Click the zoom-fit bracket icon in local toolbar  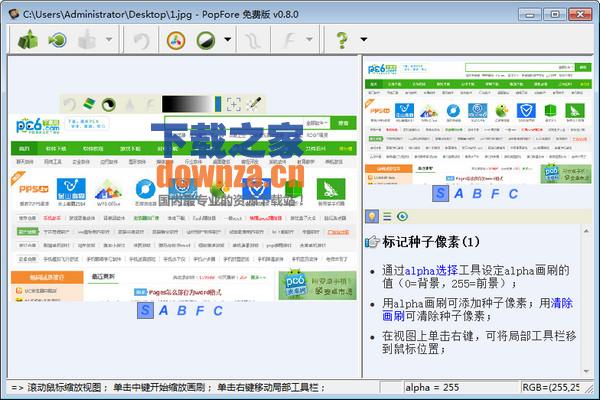click(x=233, y=104)
